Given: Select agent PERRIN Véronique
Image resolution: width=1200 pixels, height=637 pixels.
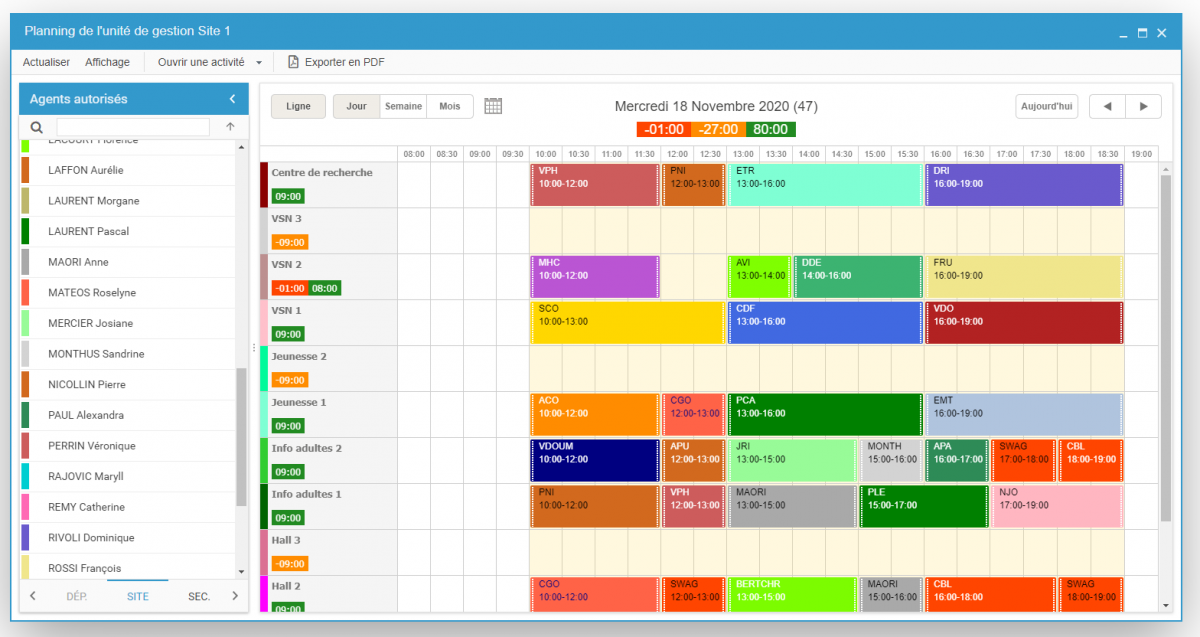Looking at the screenshot, I should [x=127, y=446].
